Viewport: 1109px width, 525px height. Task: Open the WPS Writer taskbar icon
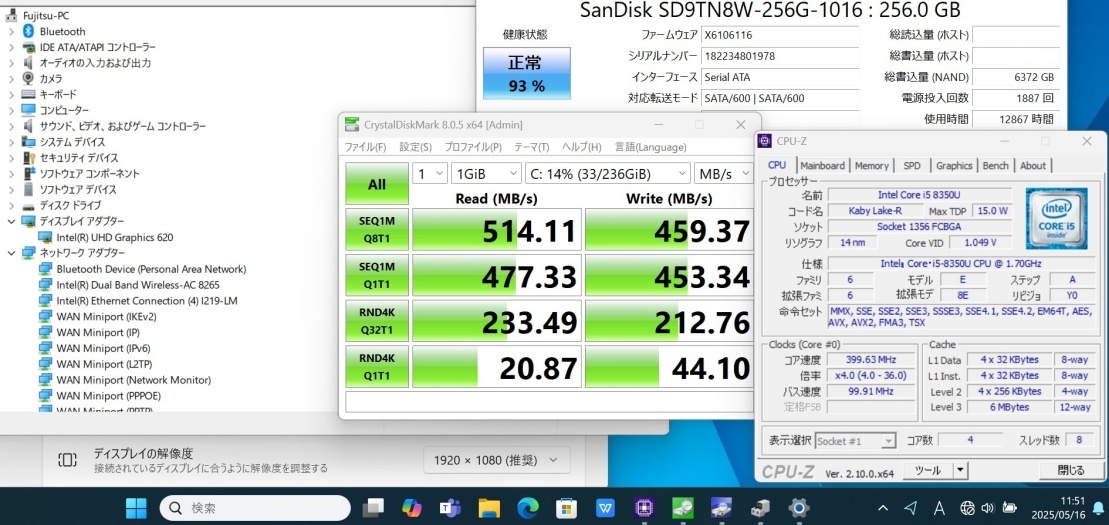tap(605, 507)
